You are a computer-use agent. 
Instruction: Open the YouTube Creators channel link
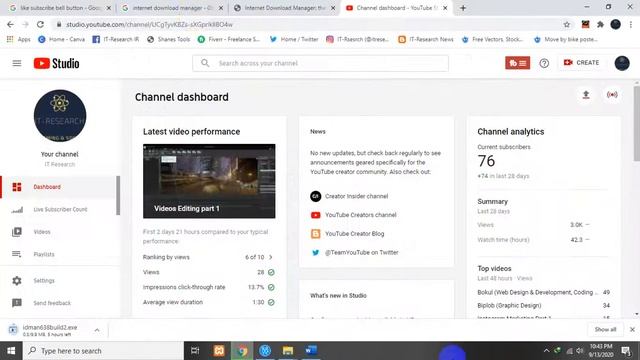(x=360, y=215)
